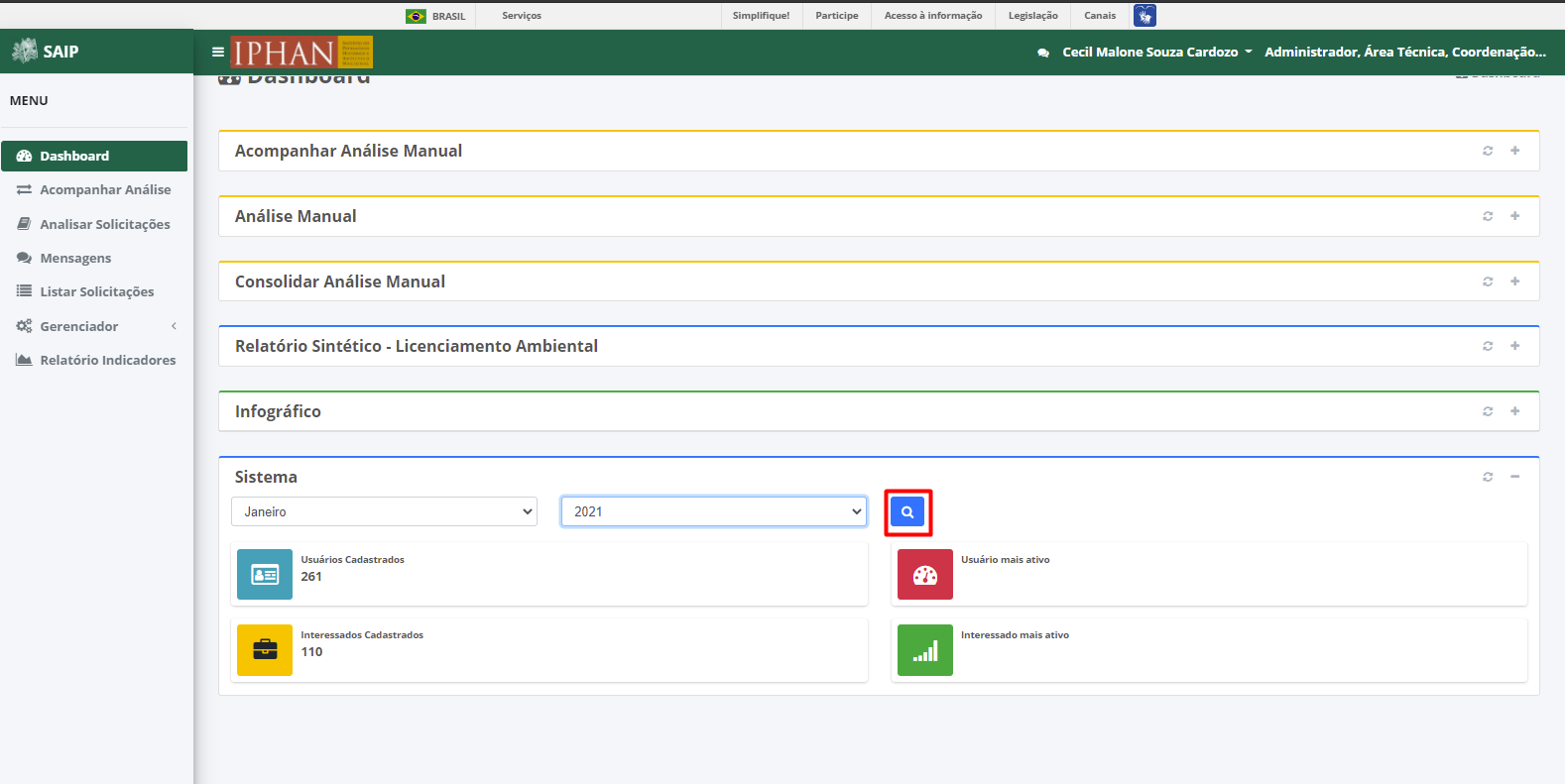The image size is (1565, 784).
Task: Click the Legislação link in top bar
Action: [1033, 16]
